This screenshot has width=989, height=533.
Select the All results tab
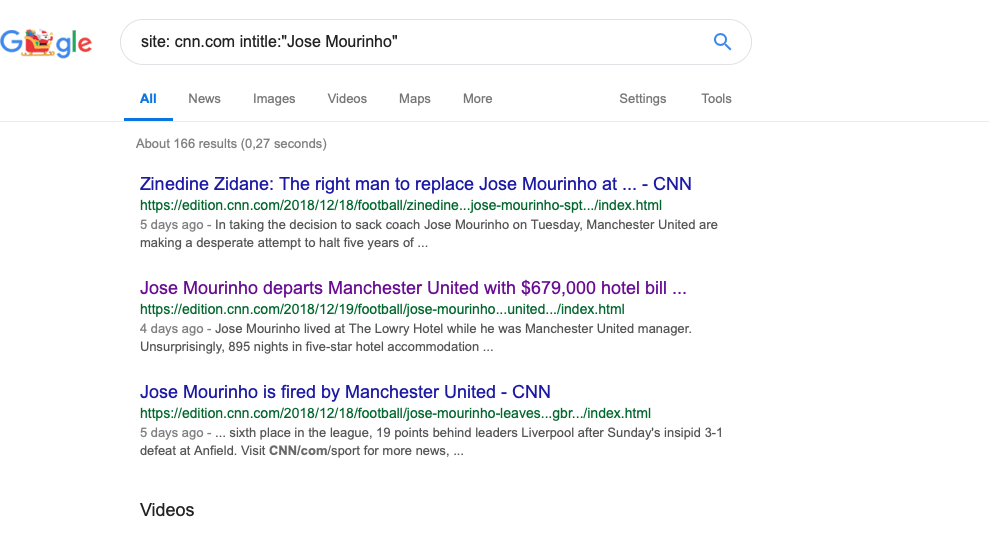click(x=148, y=99)
